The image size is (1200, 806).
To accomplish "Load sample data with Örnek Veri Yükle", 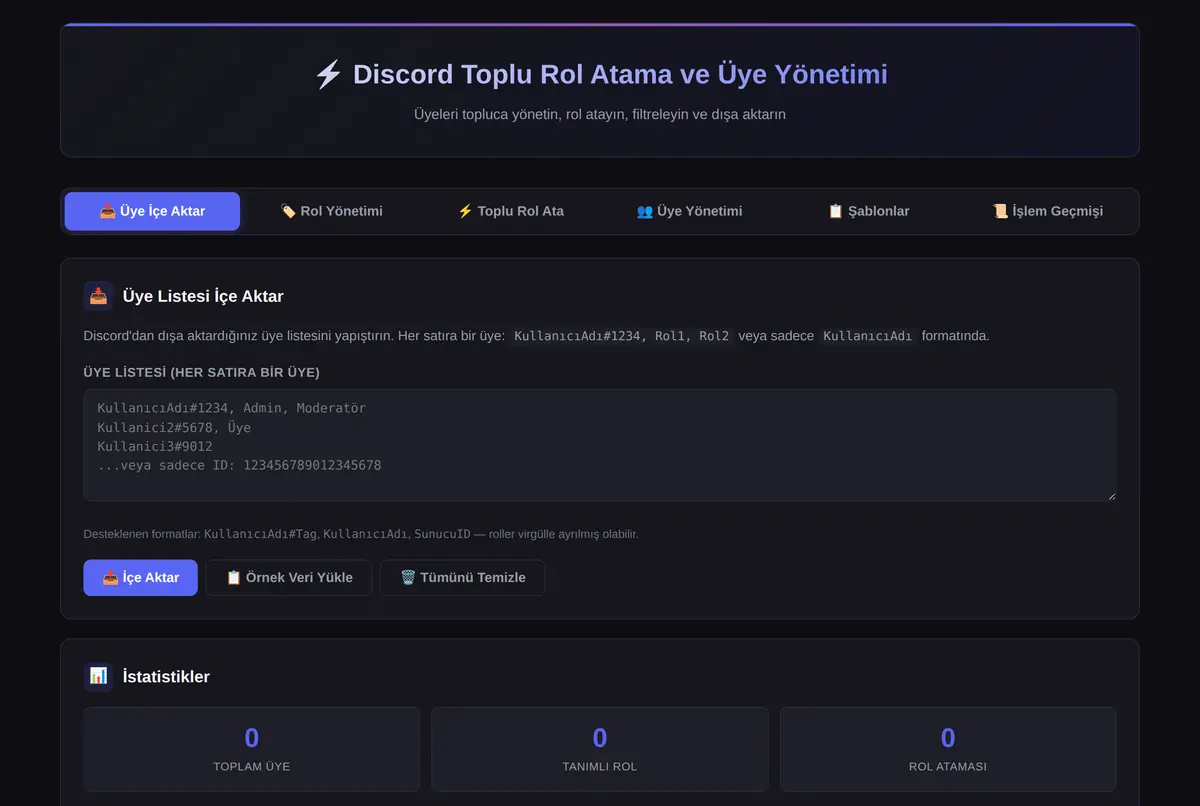I will (288, 577).
